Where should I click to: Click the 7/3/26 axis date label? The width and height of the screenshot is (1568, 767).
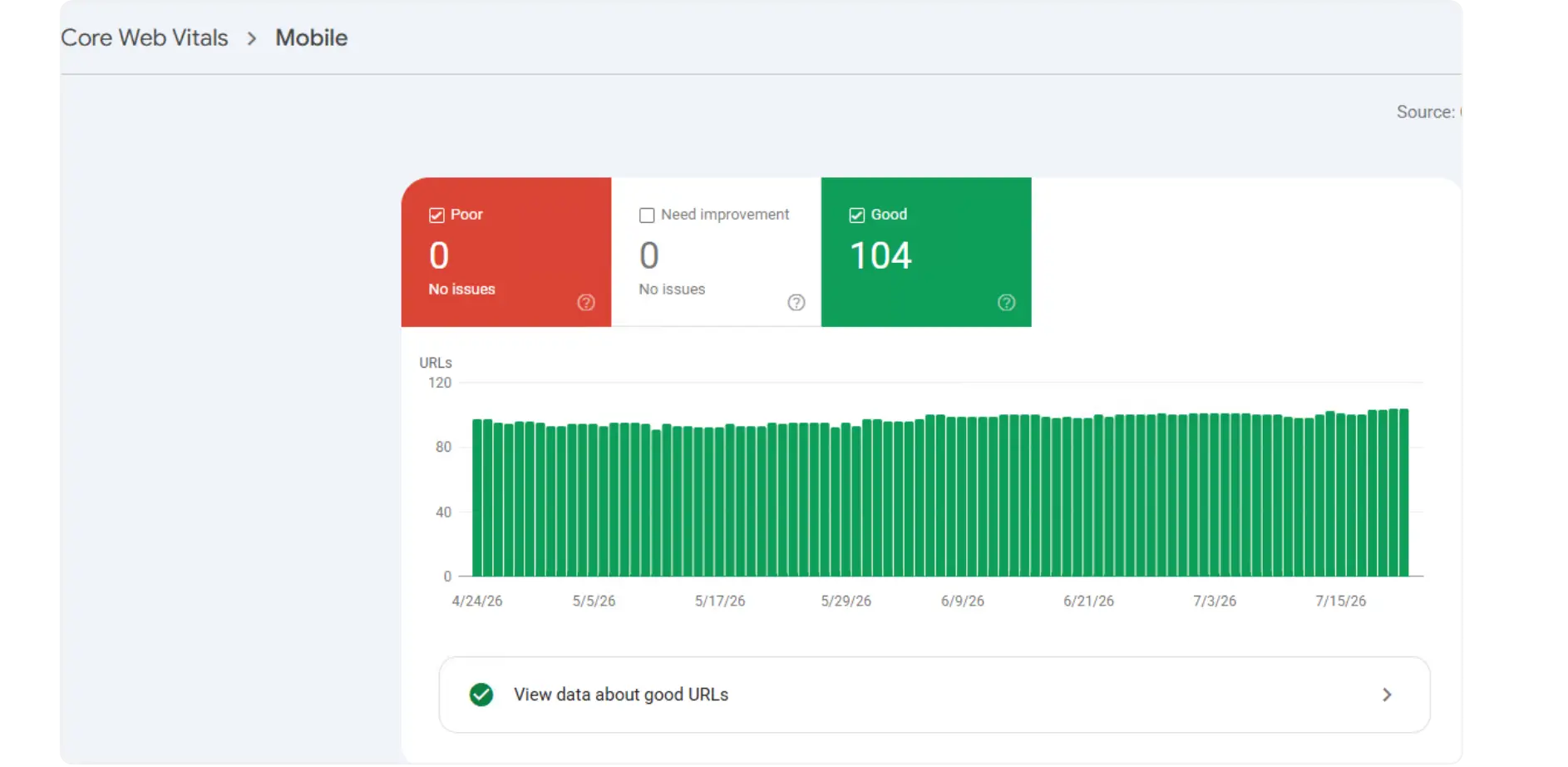pyautogui.click(x=1215, y=601)
